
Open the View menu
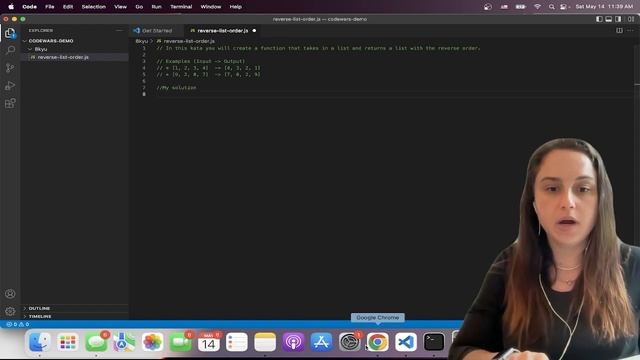coord(120,7)
